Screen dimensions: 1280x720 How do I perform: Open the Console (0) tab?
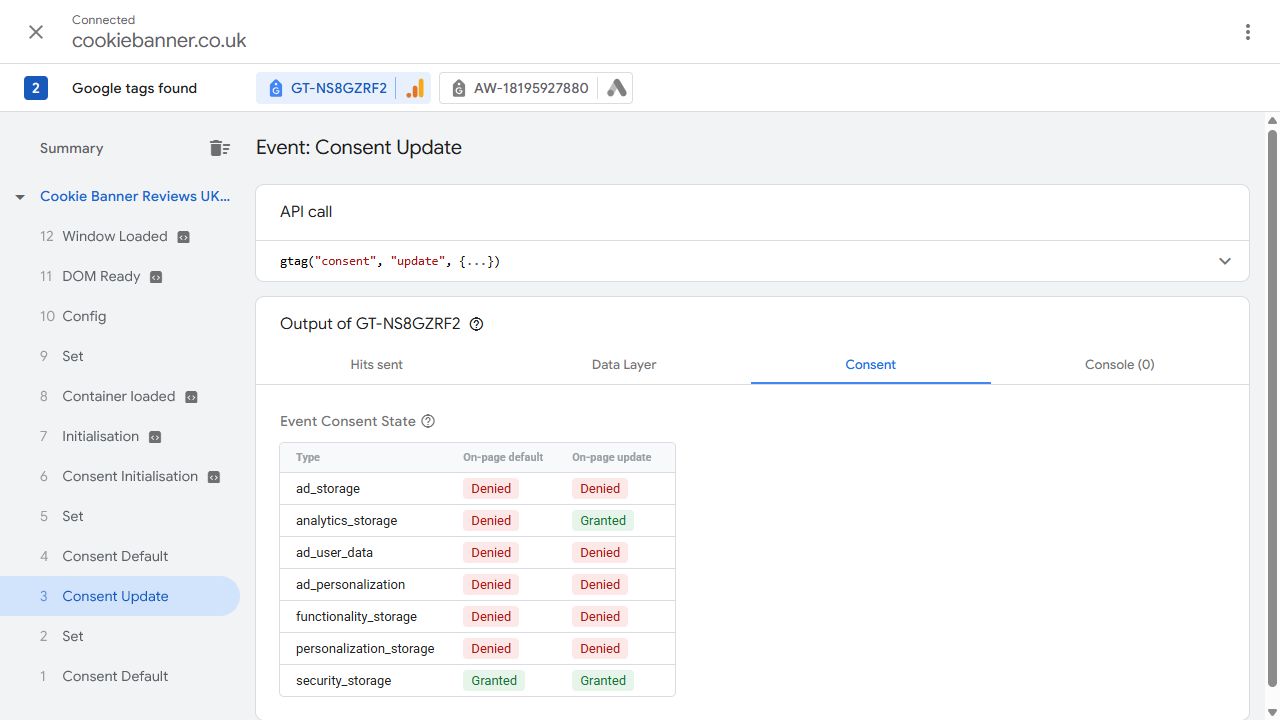(x=1120, y=365)
